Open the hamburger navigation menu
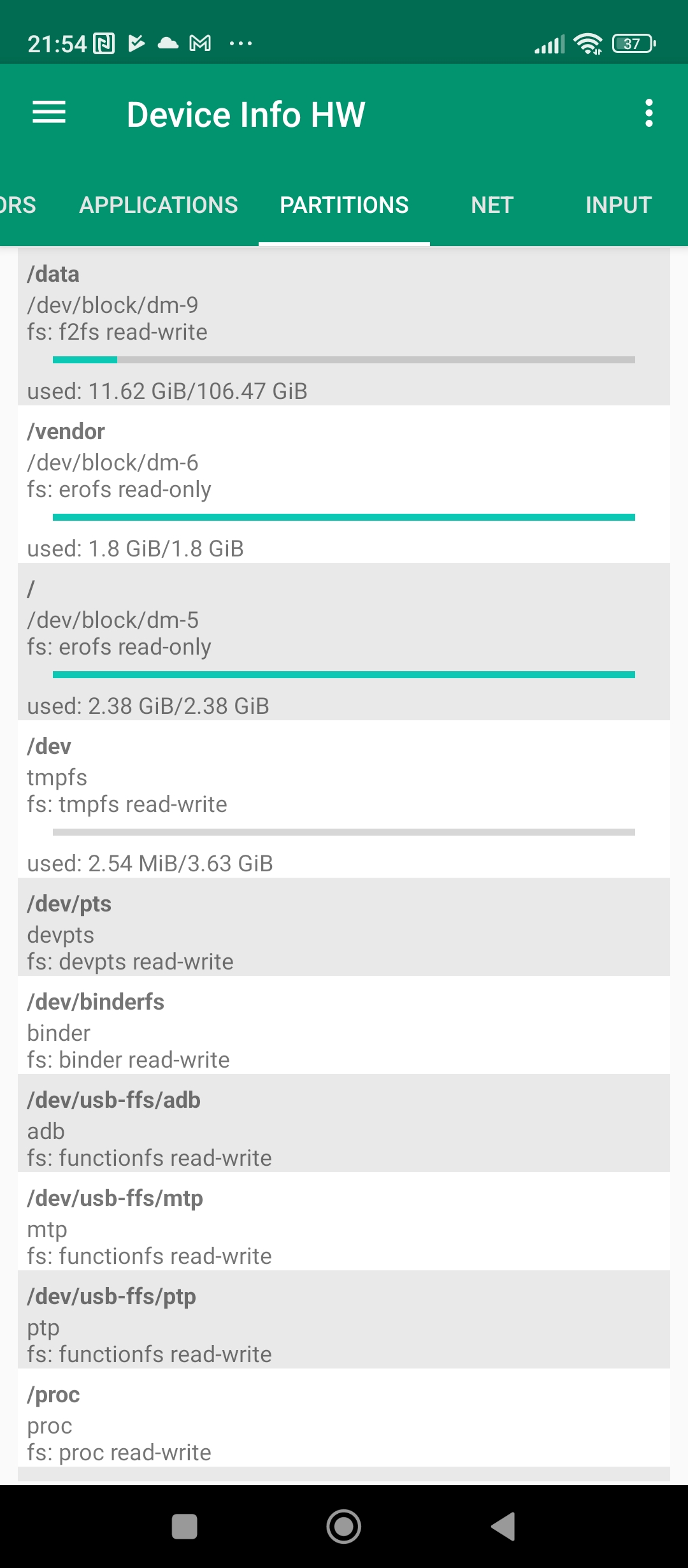The height and width of the screenshot is (1568, 688). click(49, 113)
